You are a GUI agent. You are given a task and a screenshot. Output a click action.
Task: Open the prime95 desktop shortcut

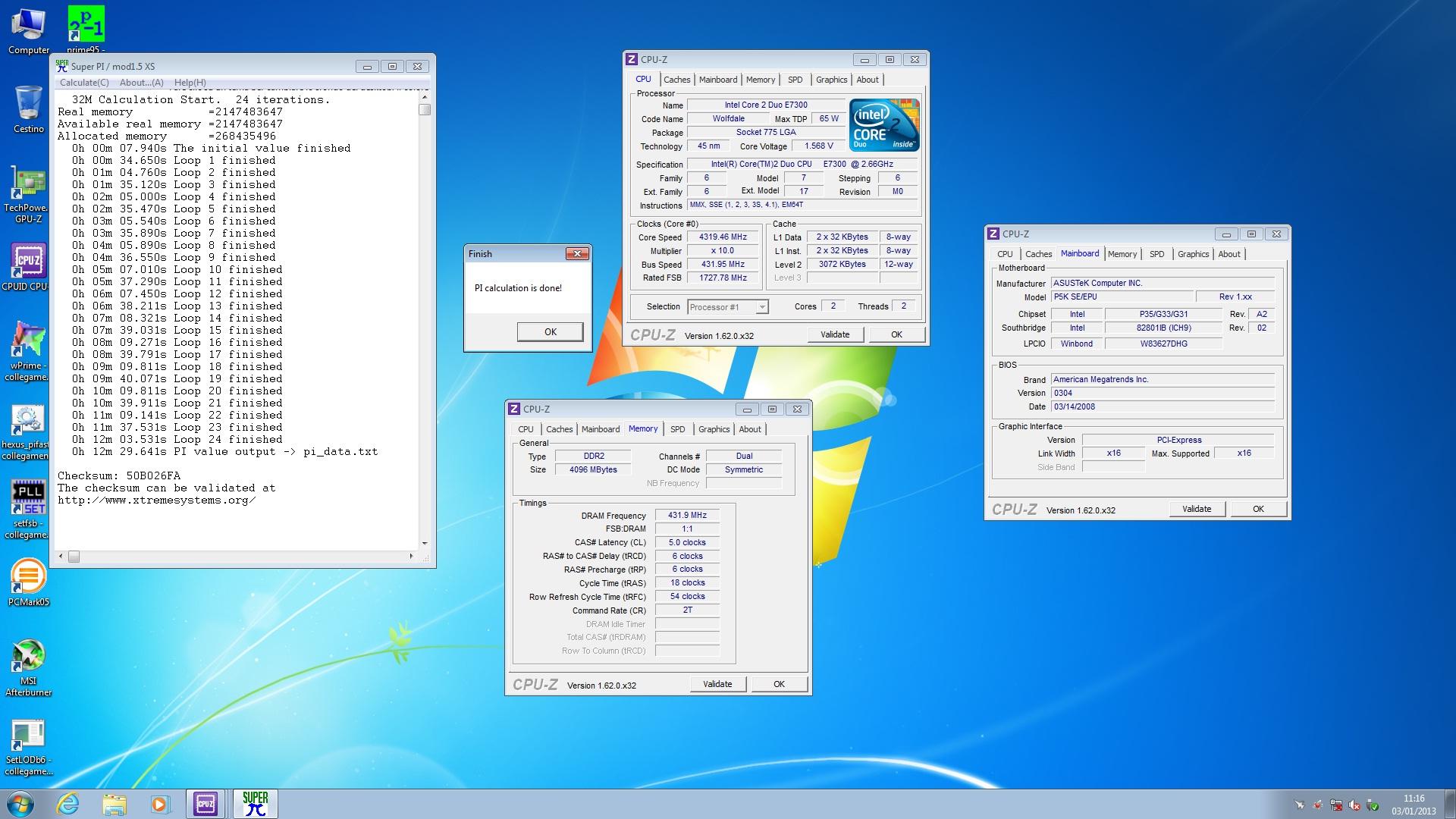86,29
